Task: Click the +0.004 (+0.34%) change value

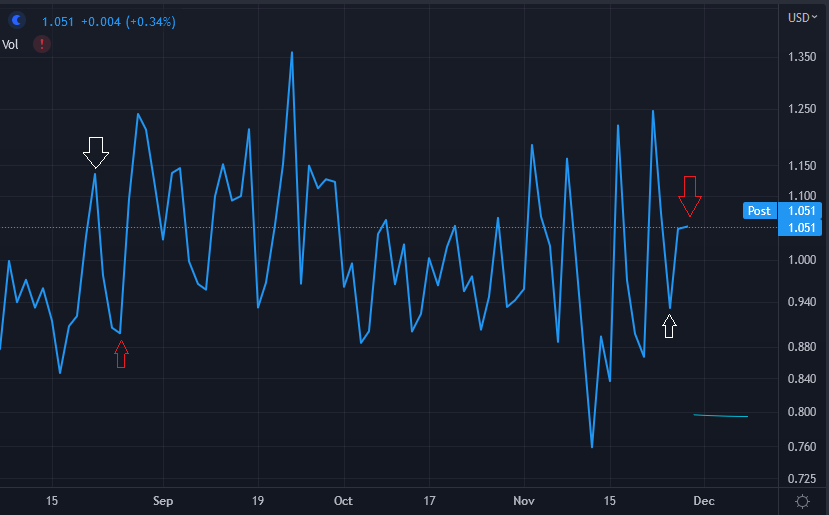Action: 128,22
